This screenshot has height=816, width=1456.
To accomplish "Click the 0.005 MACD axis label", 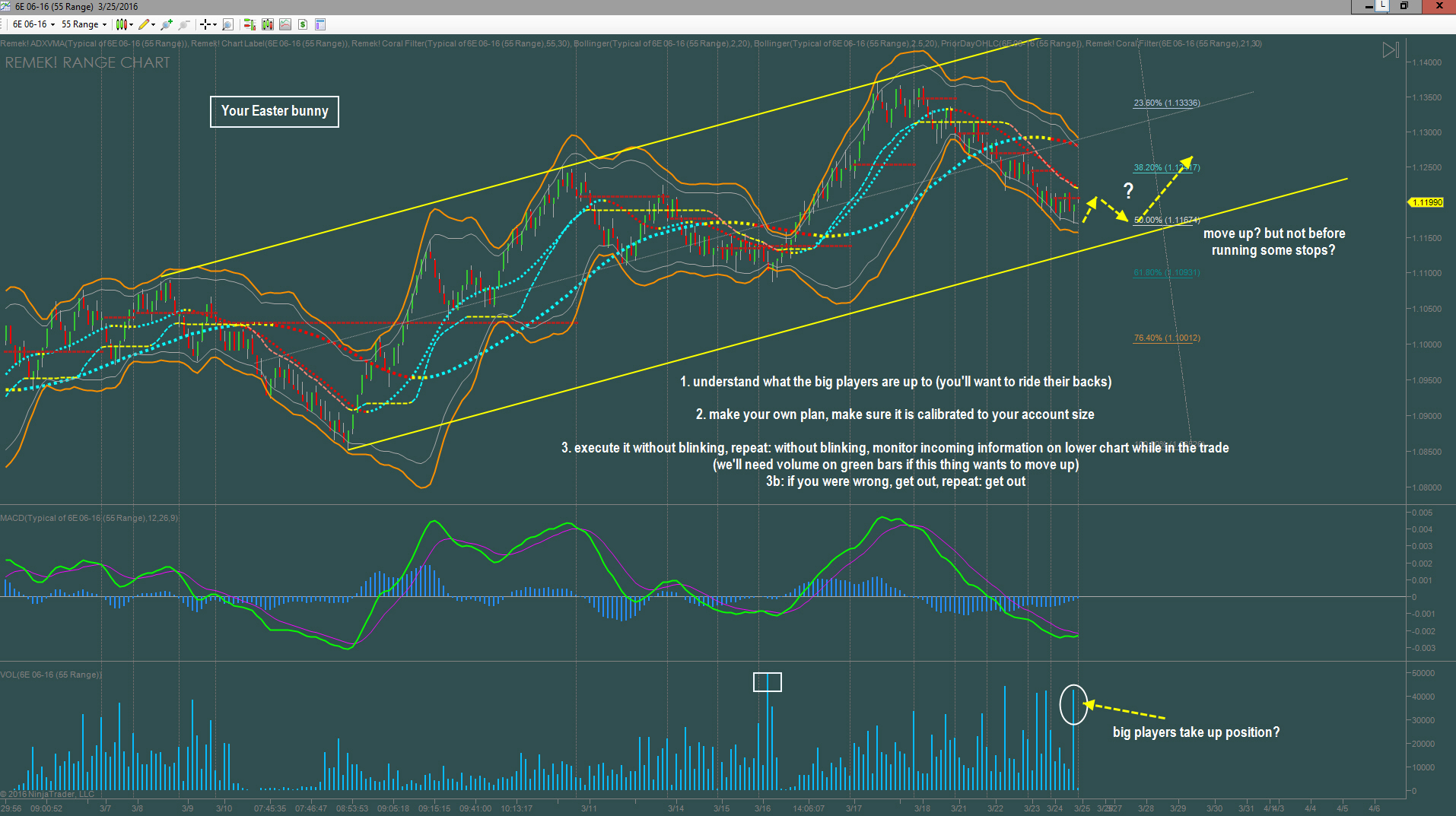I will [x=1423, y=513].
